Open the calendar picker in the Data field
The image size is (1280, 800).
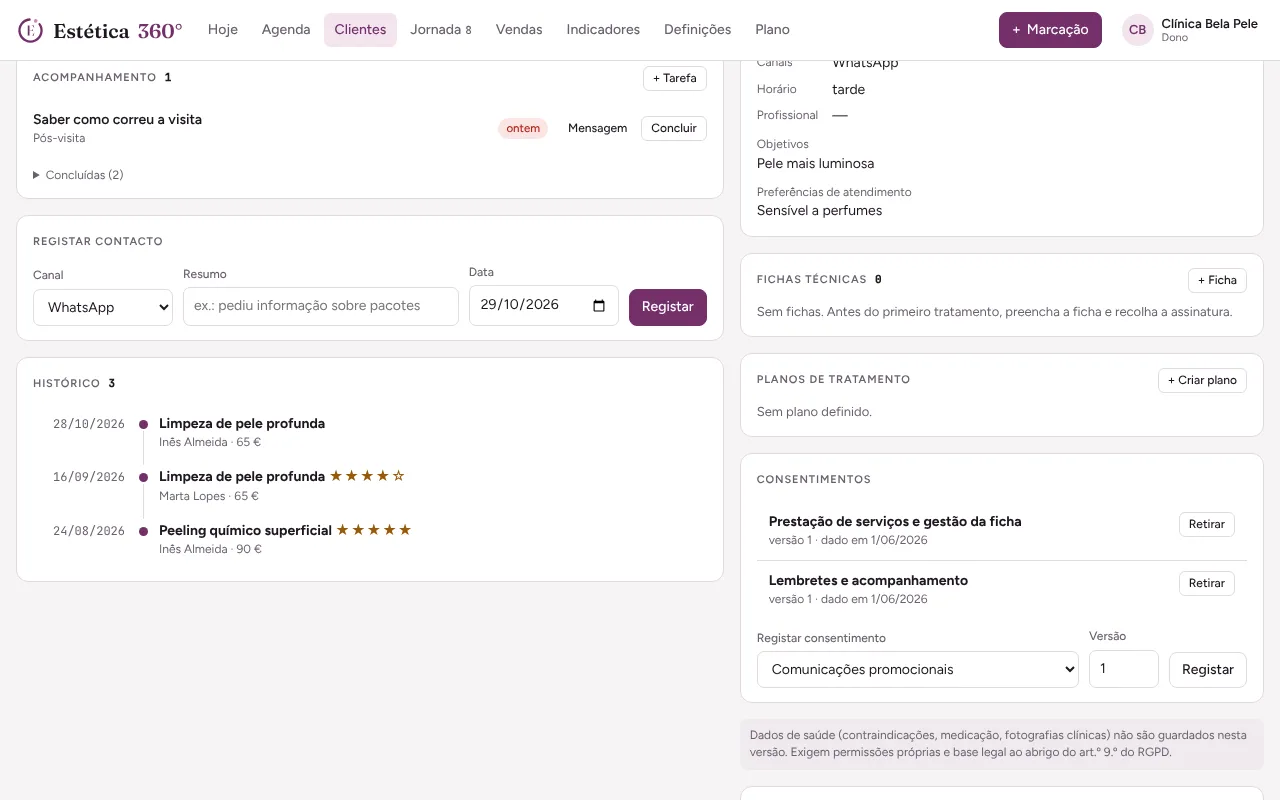coord(599,306)
